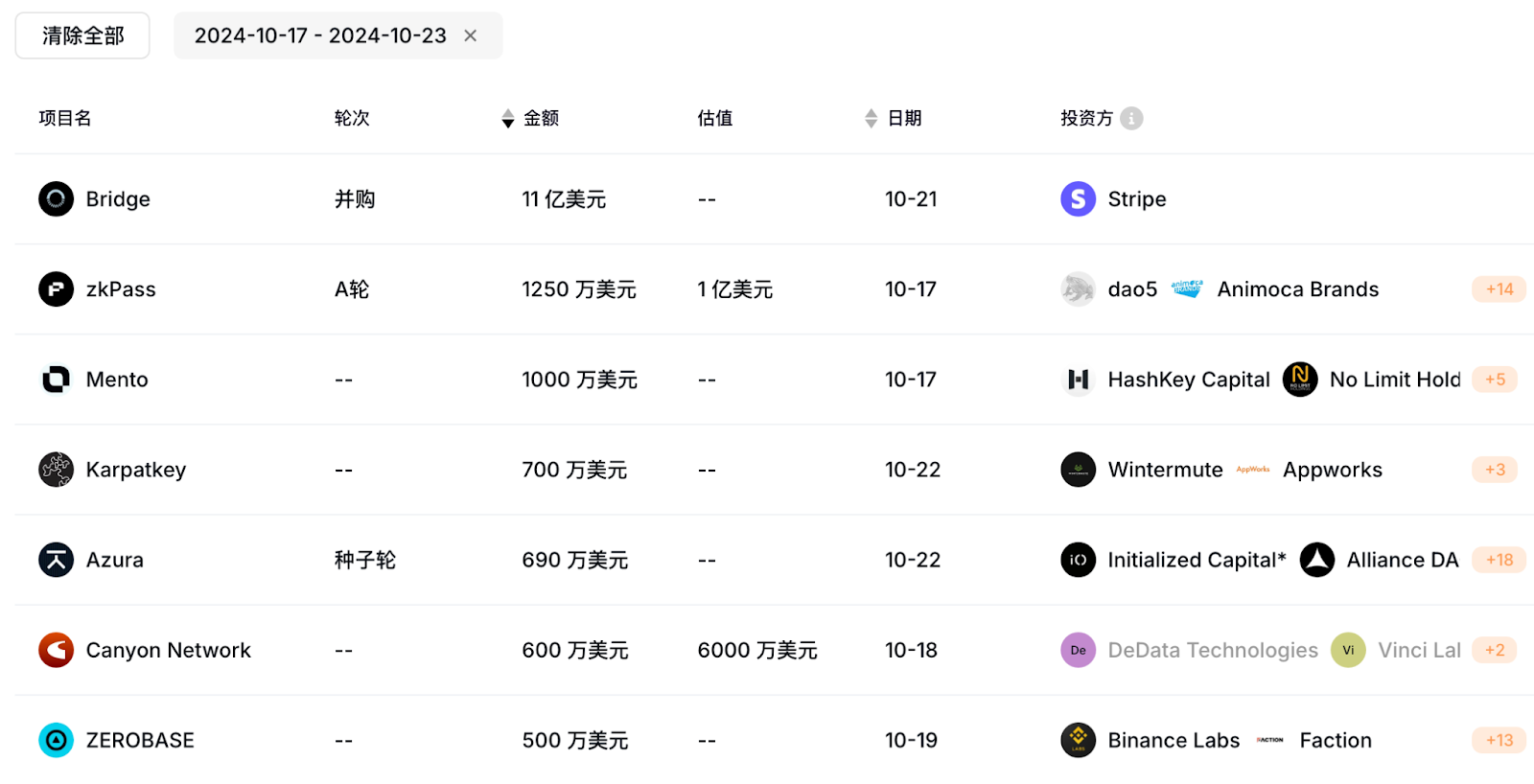Click the Initialized Capital logo icon
This screenshot has height=784, width=1534.
(1078, 560)
